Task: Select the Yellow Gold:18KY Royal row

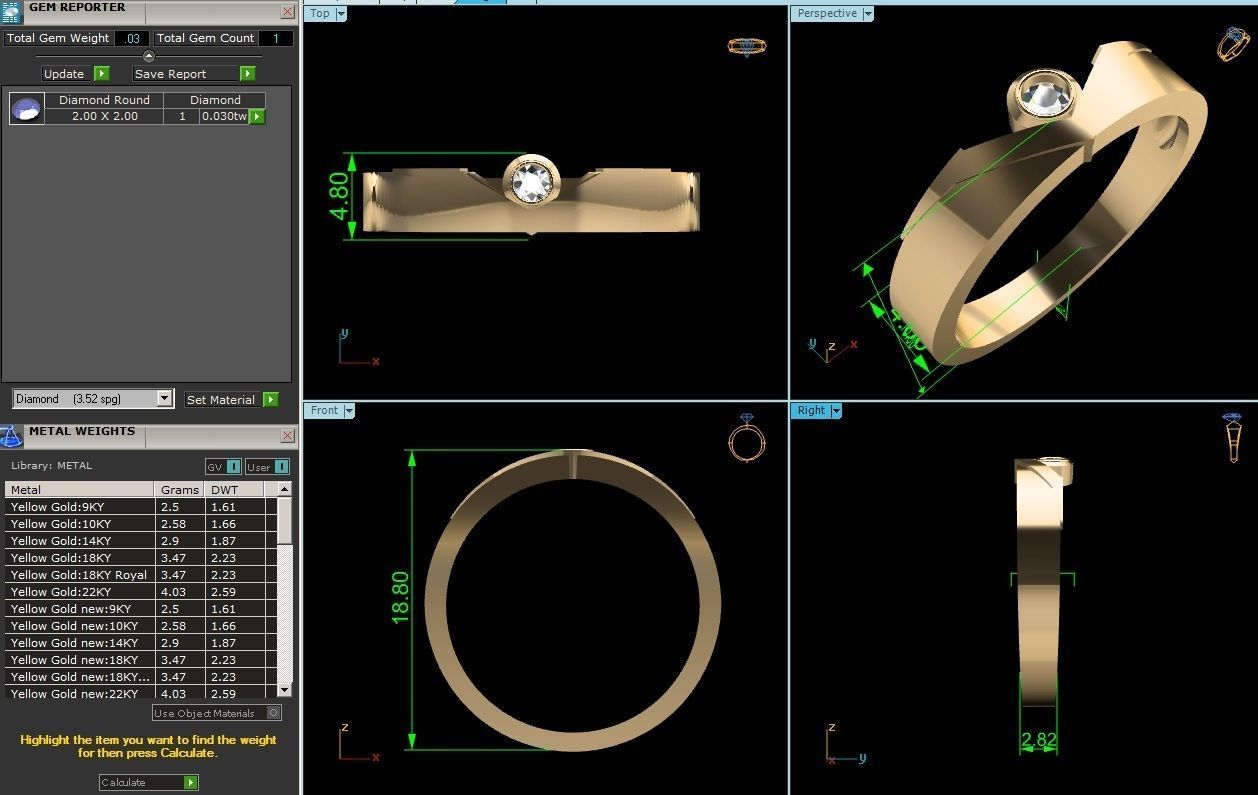Action: [141, 575]
